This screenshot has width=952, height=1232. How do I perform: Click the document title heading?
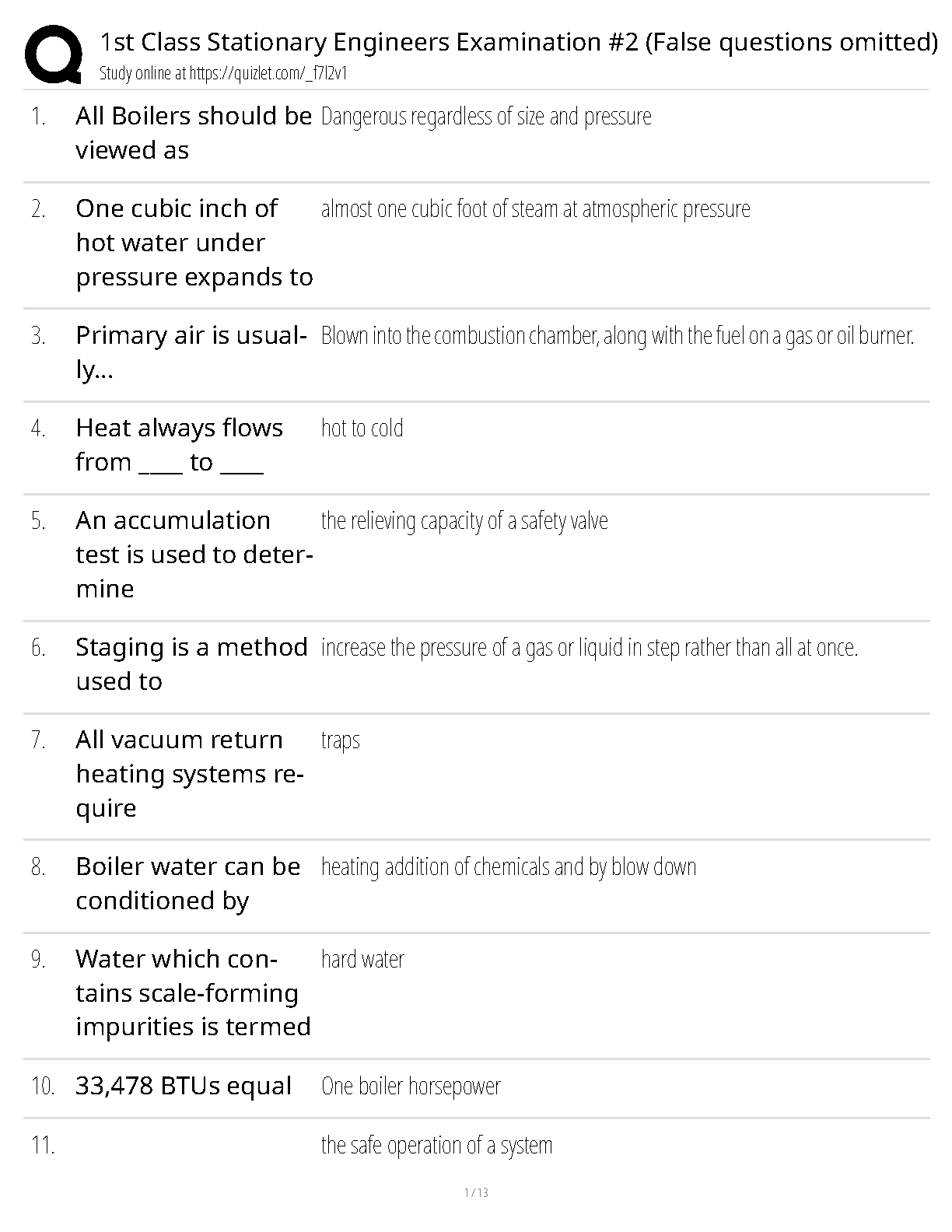click(518, 42)
